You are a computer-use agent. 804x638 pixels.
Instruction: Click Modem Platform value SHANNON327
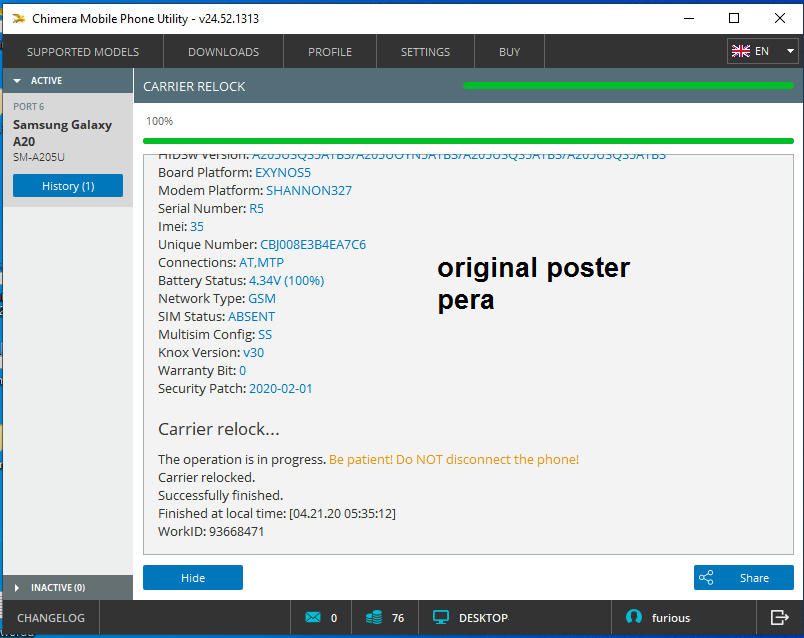coord(309,190)
